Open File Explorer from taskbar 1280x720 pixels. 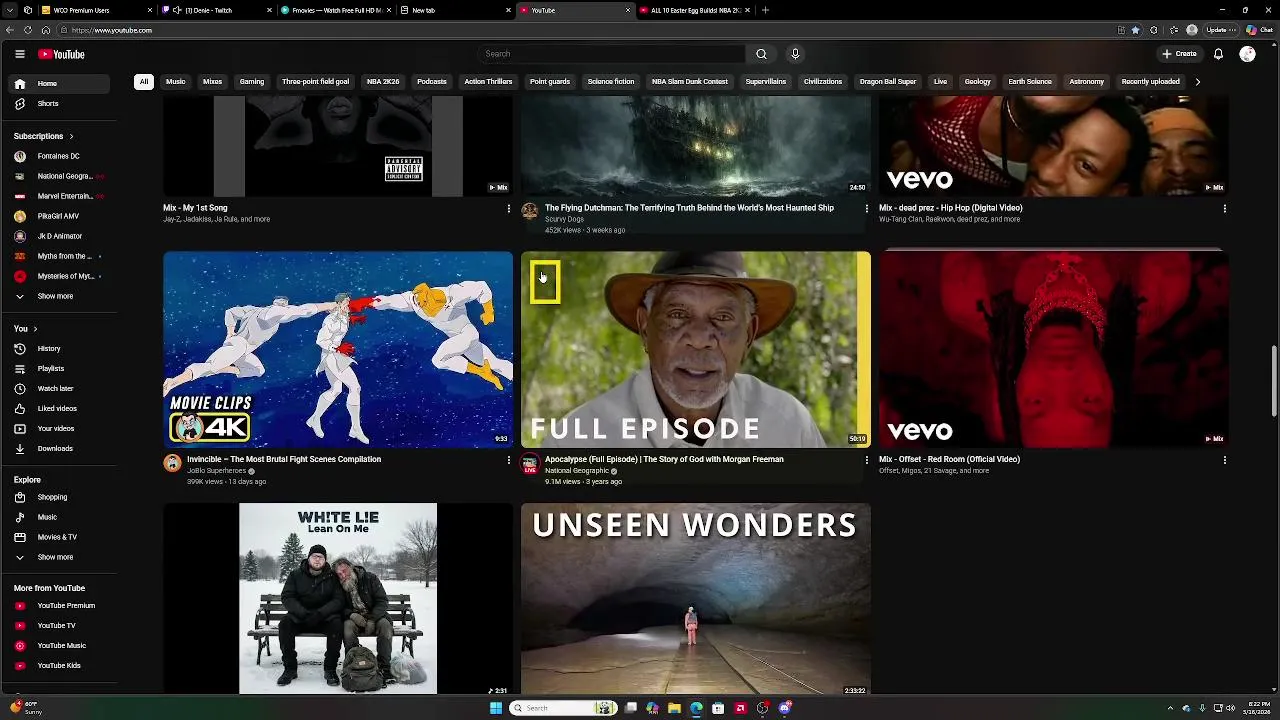(x=674, y=708)
